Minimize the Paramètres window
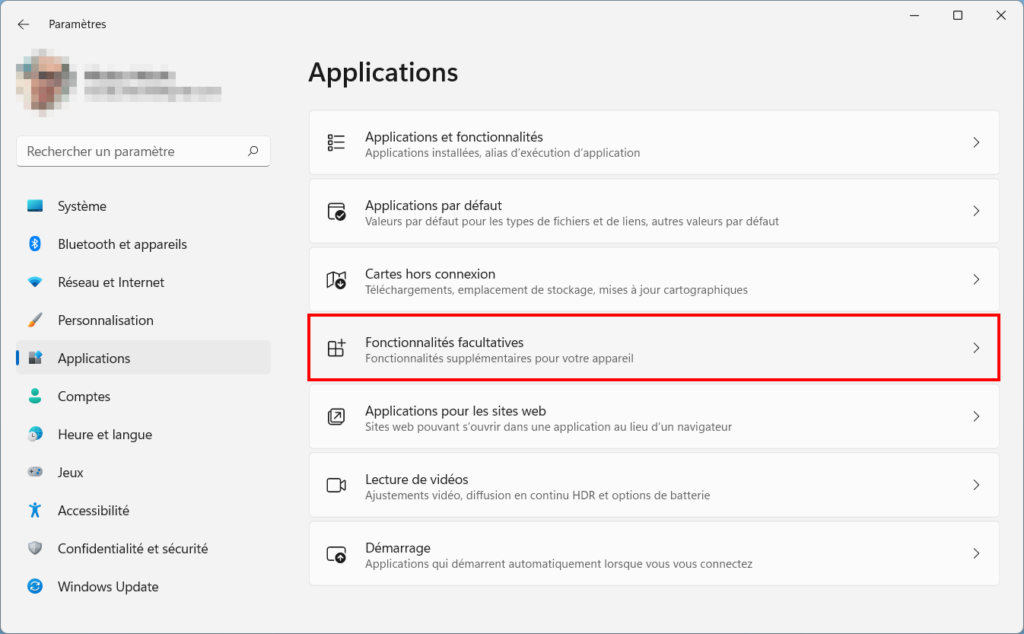 click(x=914, y=15)
